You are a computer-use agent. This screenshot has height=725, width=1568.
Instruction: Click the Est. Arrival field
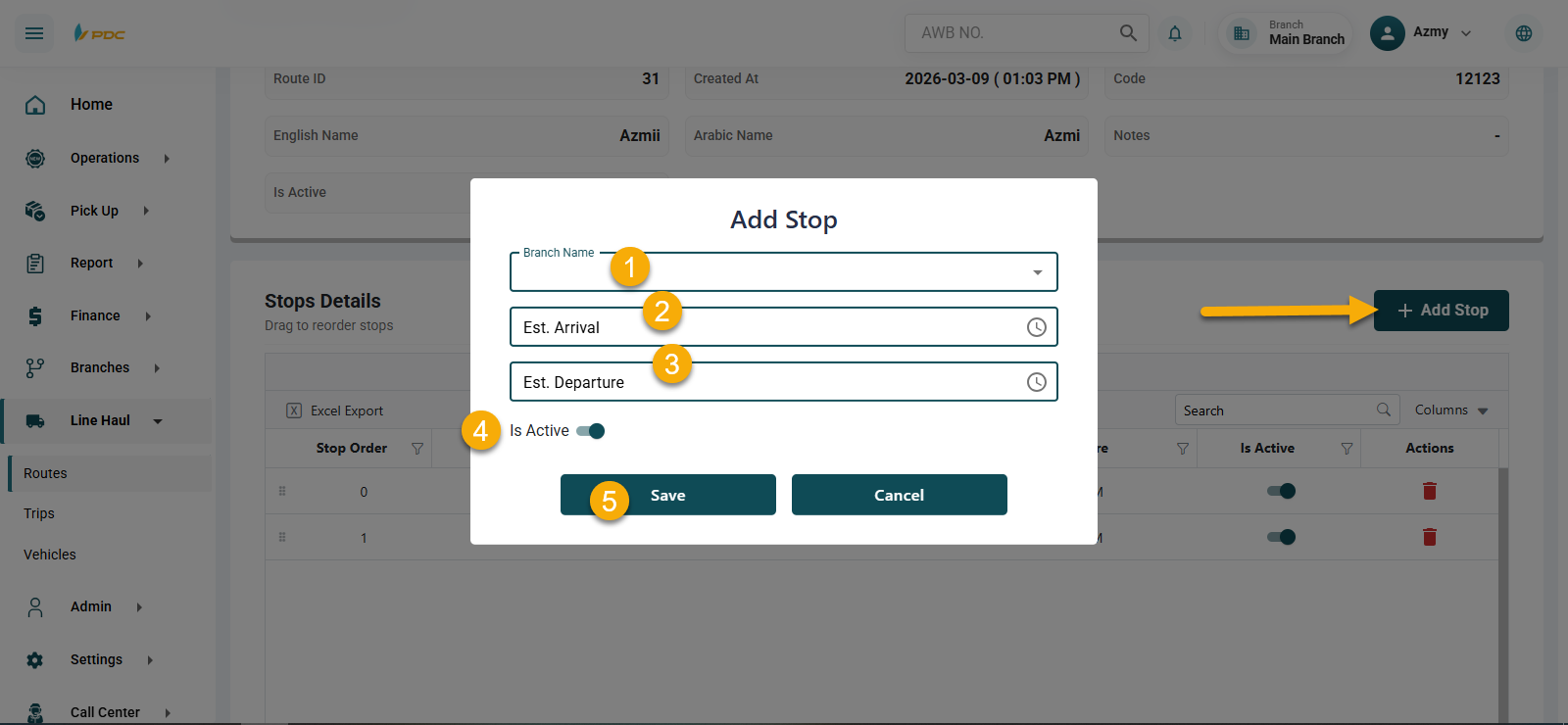(784, 327)
